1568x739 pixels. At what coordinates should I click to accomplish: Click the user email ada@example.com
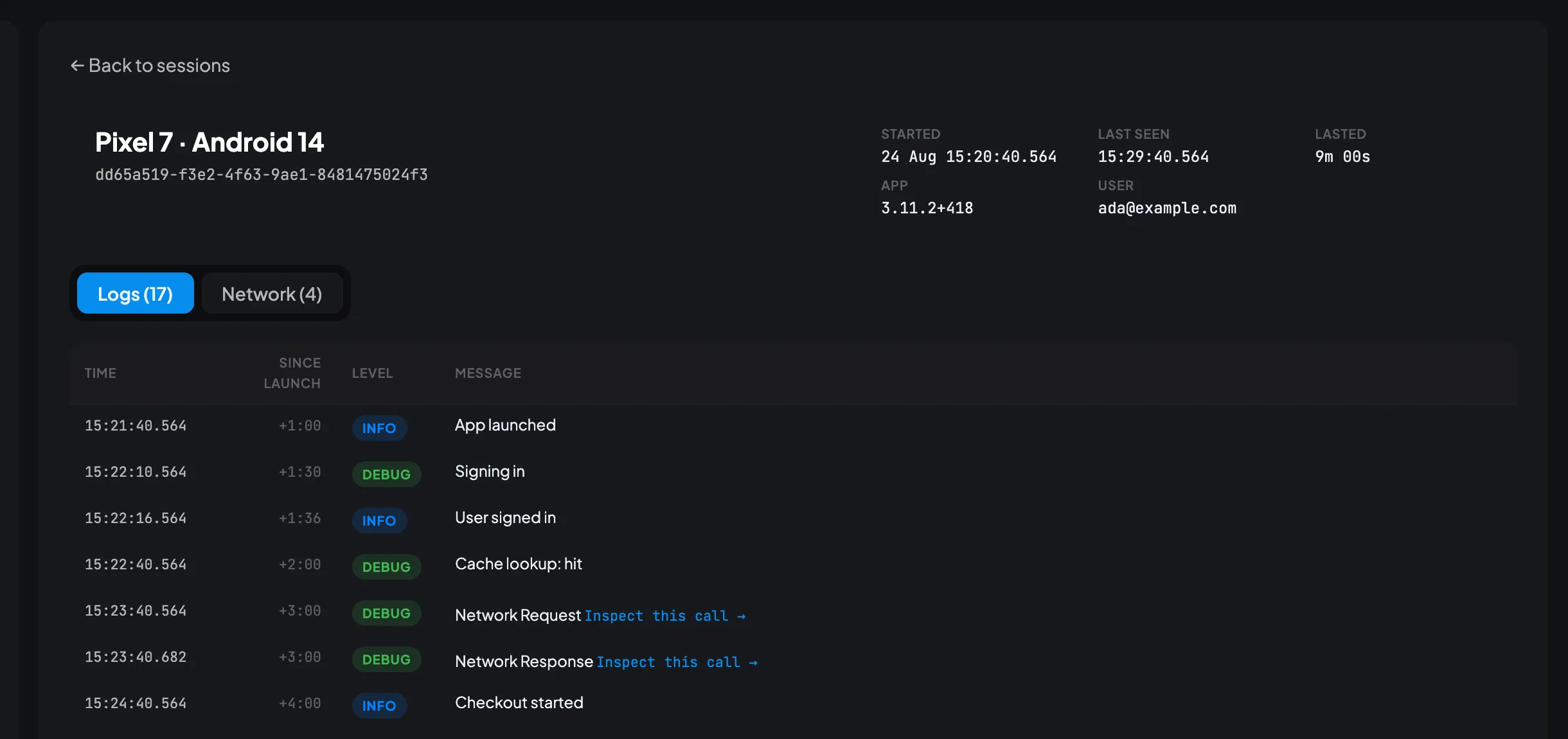(1167, 208)
